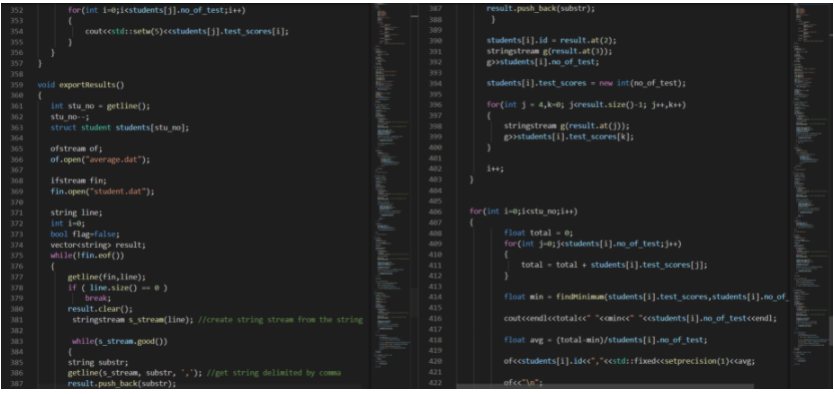This screenshot has width=834, height=394.
Task: Click the "break;" statement
Action: click(98, 298)
